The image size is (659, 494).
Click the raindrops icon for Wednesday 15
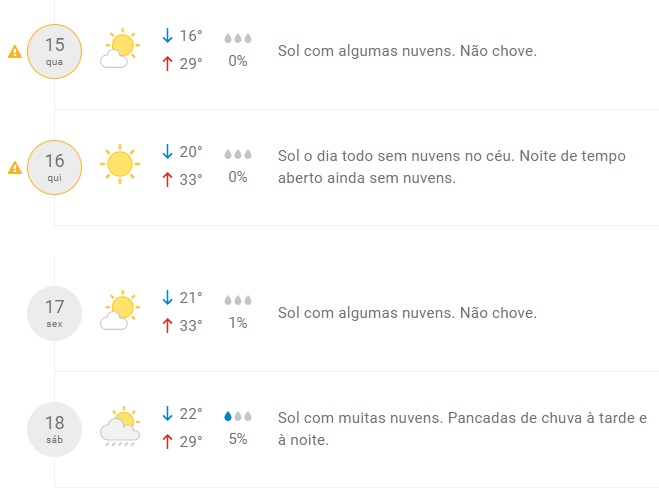tap(238, 38)
